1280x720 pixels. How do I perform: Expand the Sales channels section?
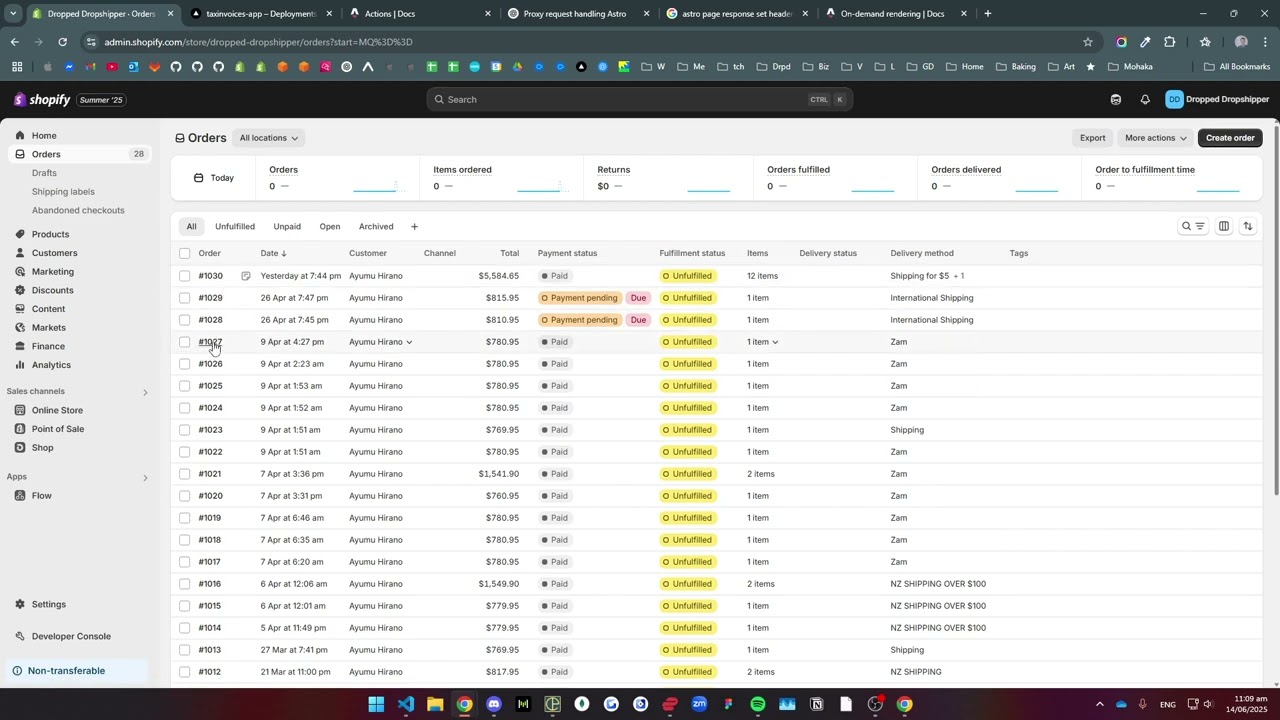(144, 392)
